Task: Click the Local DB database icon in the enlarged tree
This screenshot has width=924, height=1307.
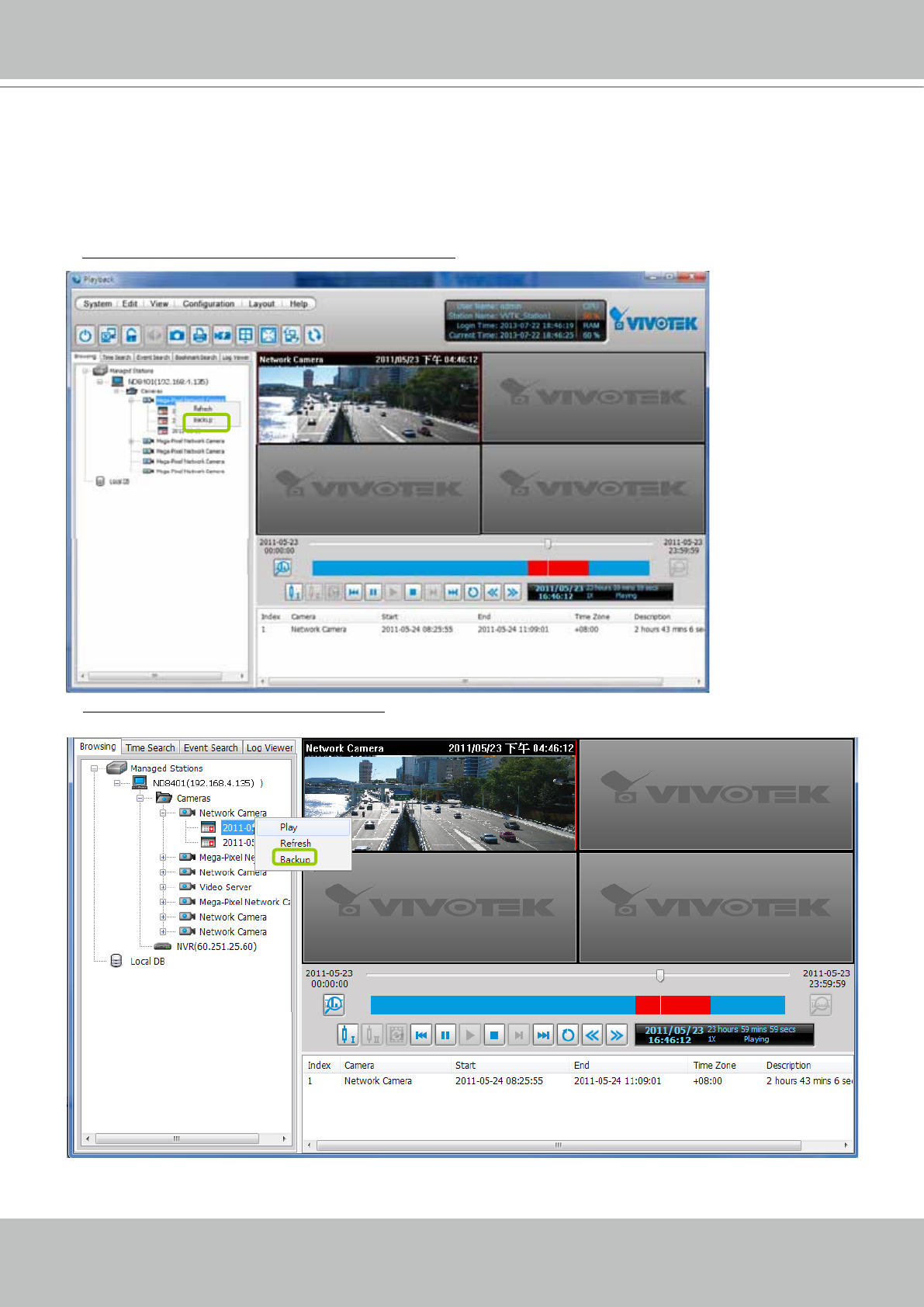Action: click(x=116, y=961)
